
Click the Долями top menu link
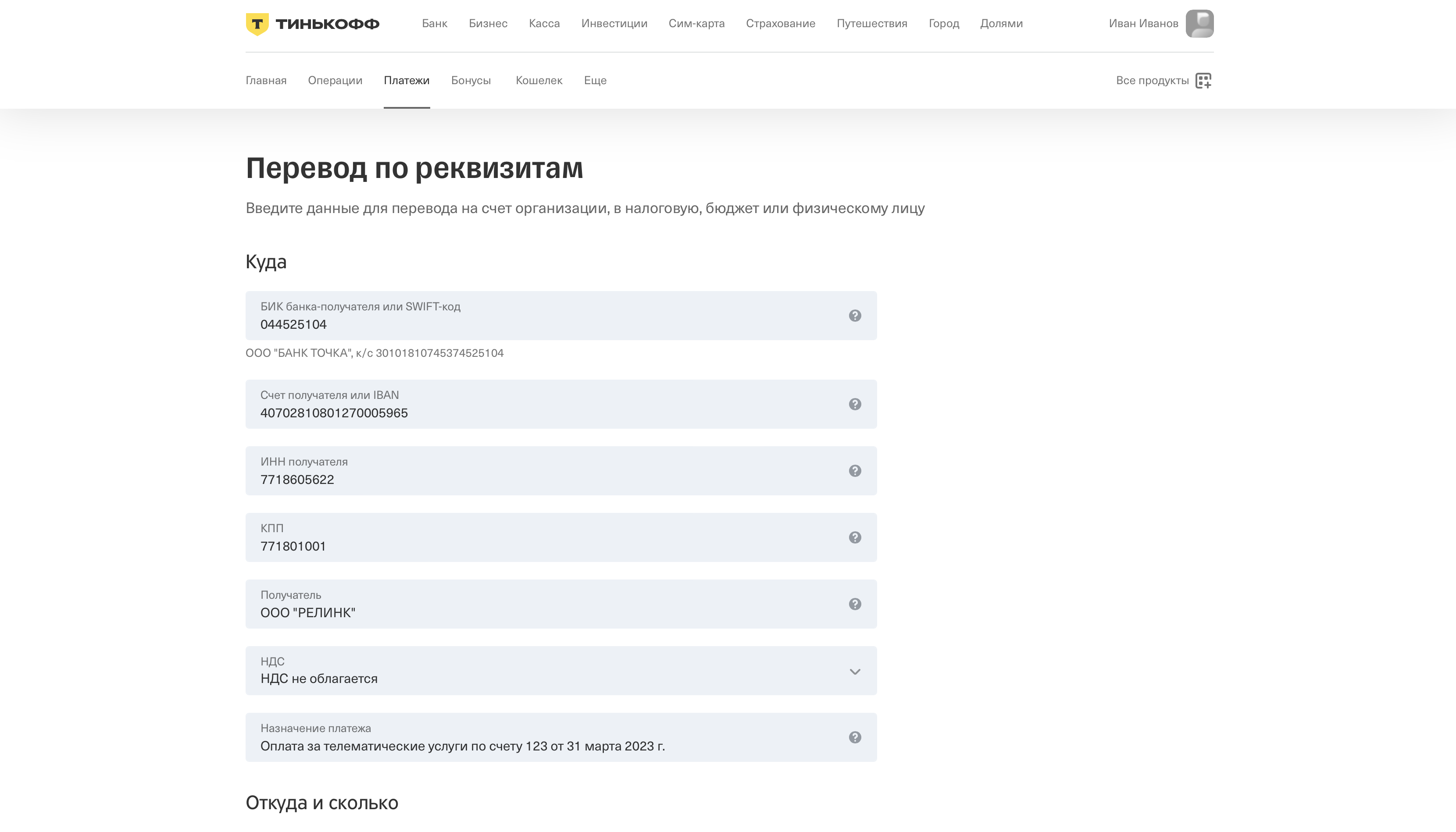pos(1001,23)
